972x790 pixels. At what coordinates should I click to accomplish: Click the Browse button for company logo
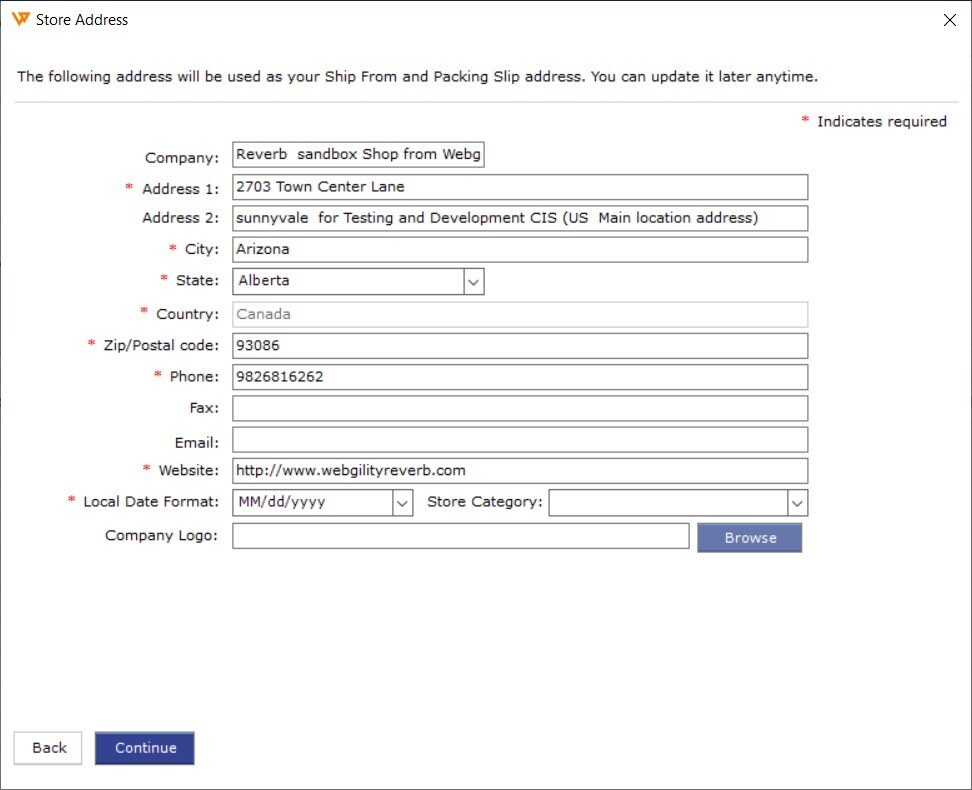point(749,538)
